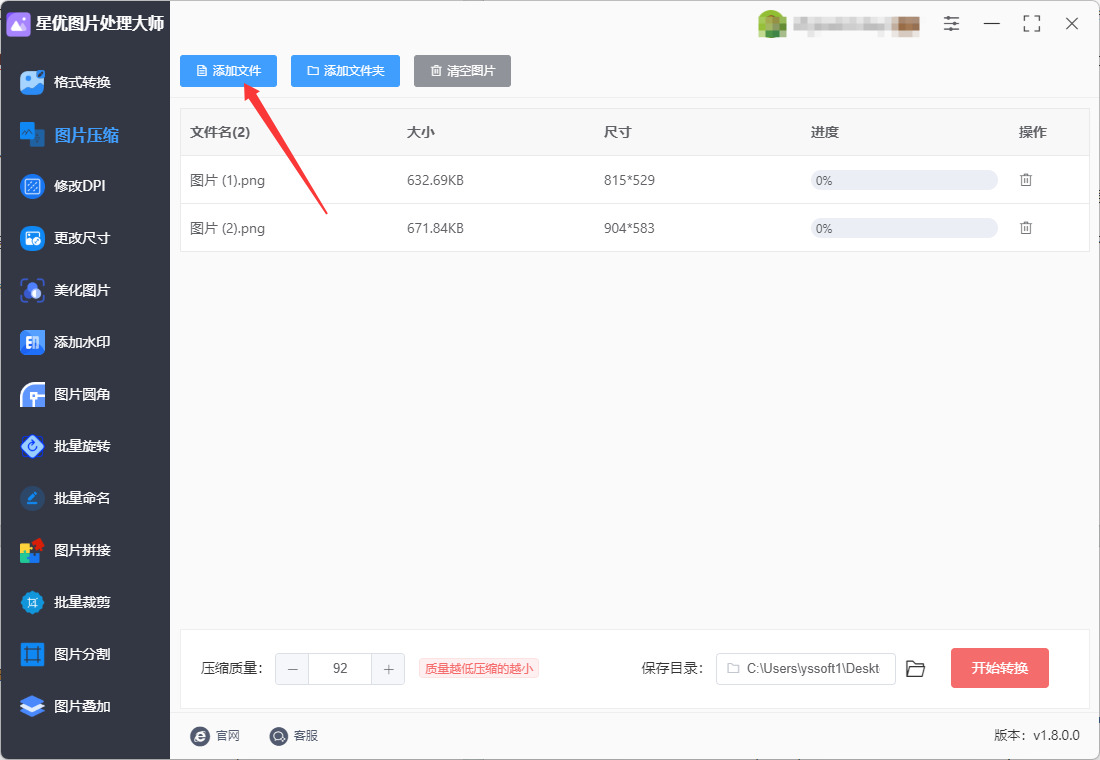This screenshot has height=760, width=1100.
Task: Click size value 671.84KB
Action: [435, 228]
